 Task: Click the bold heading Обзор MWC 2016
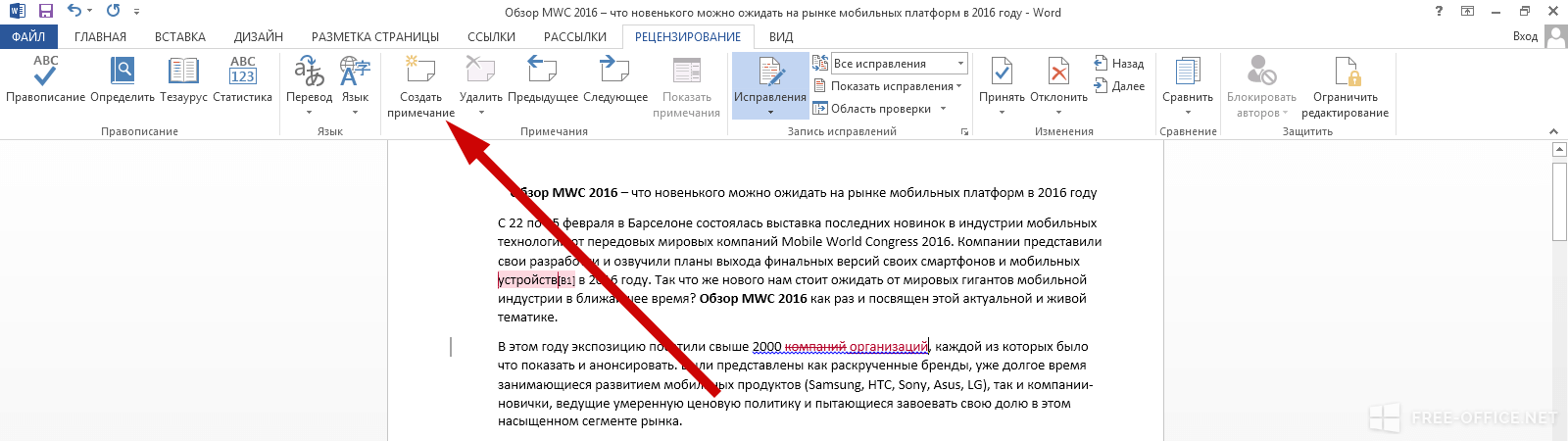[564, 193]
